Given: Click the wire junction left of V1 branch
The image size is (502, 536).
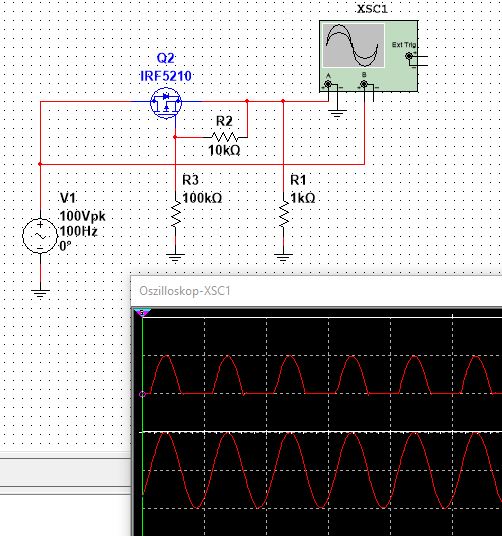Looking at the screenshot, I should point(40,164).
